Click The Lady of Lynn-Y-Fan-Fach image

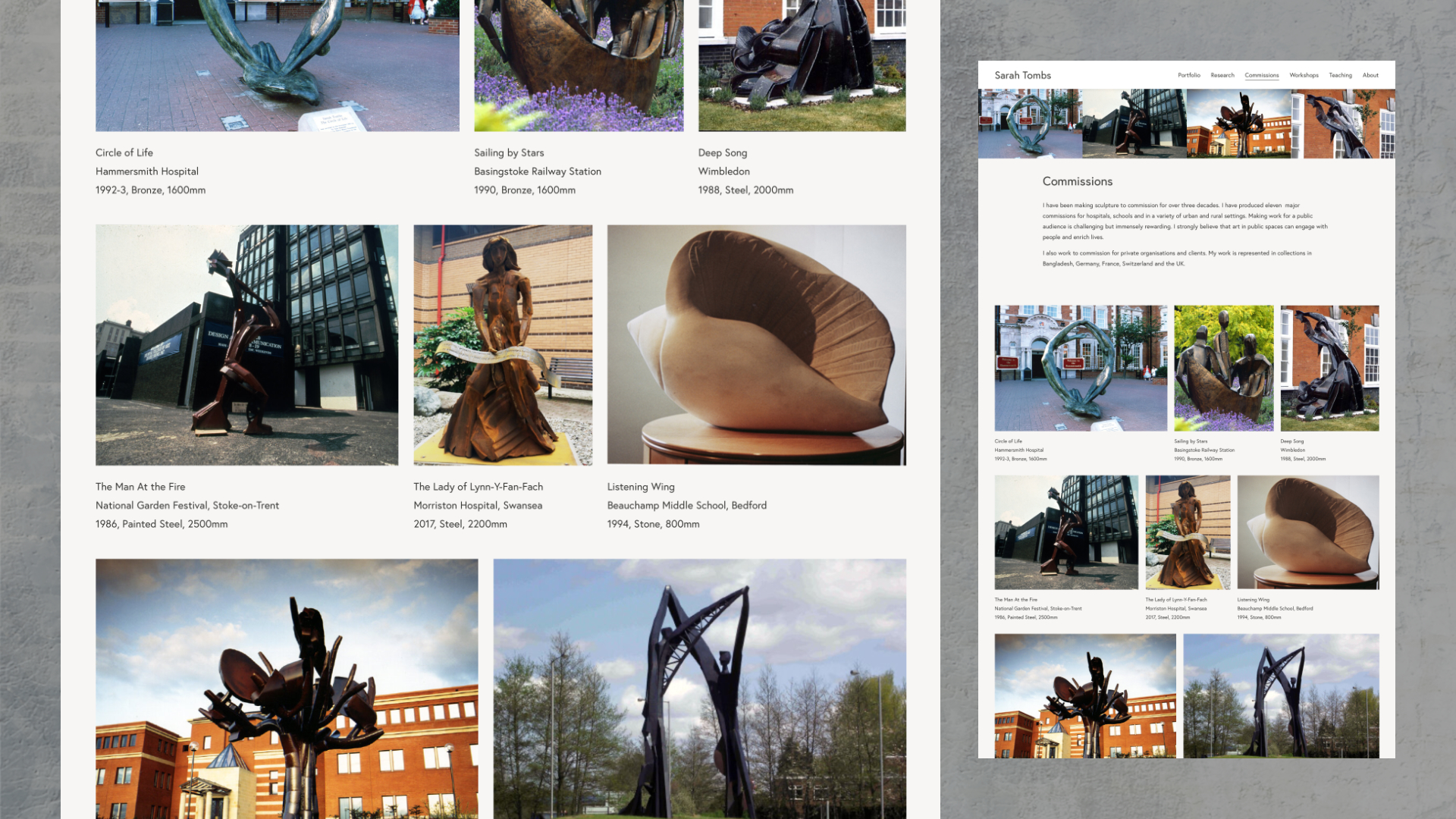[x=1187, y=532]
